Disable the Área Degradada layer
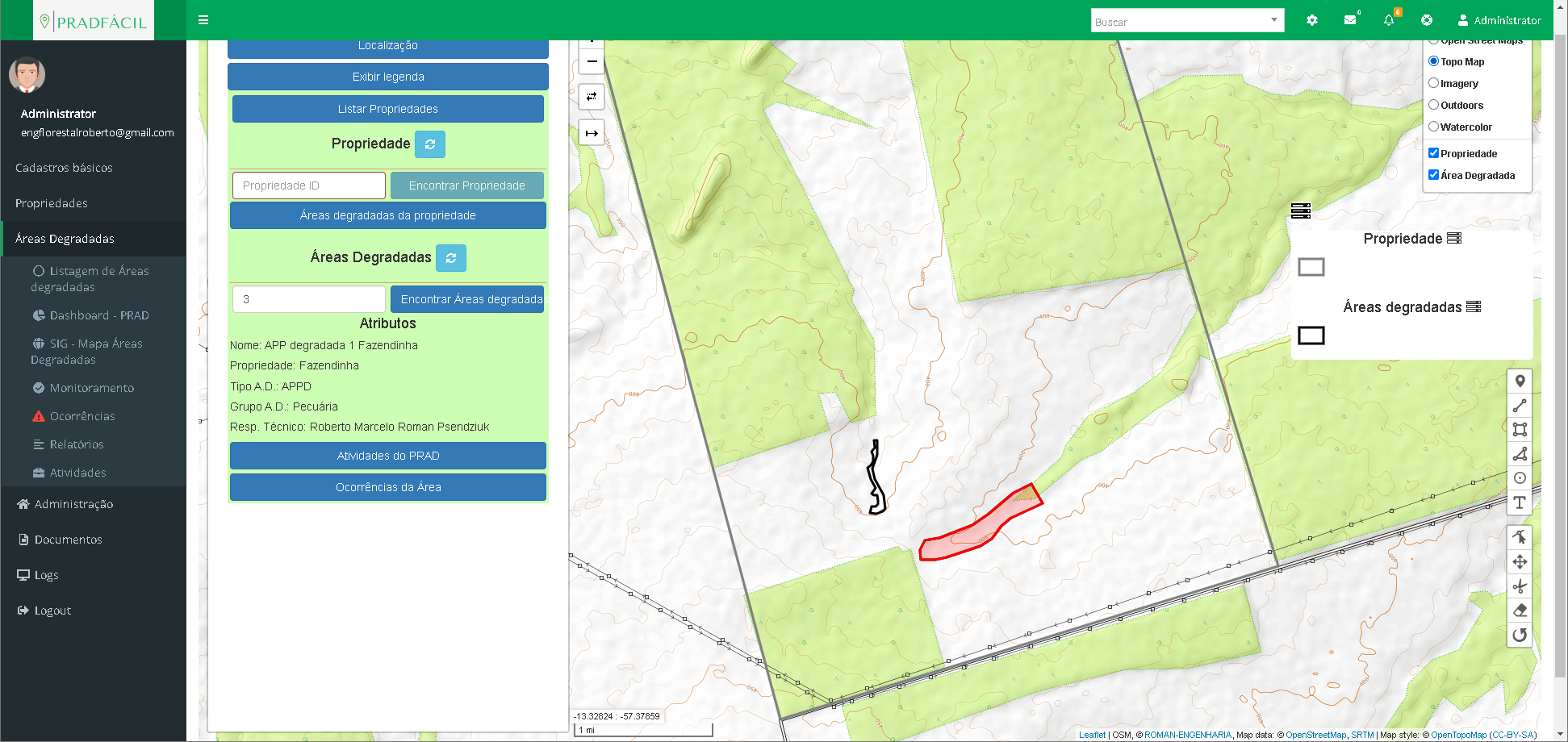 (x=1433, y=175)
